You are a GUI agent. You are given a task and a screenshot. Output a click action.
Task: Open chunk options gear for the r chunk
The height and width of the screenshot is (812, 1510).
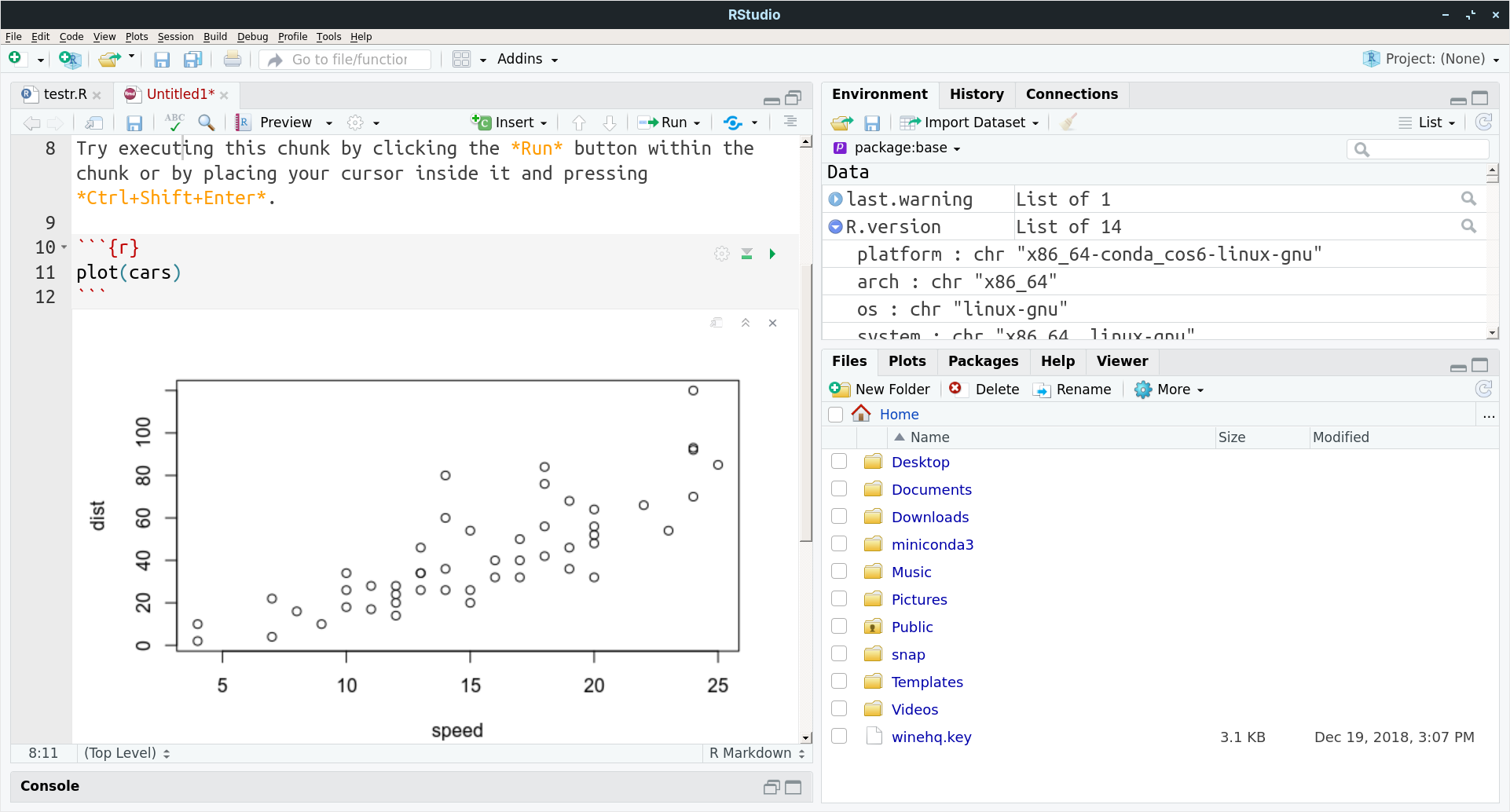pyautogui.click(x=722, y=254)
